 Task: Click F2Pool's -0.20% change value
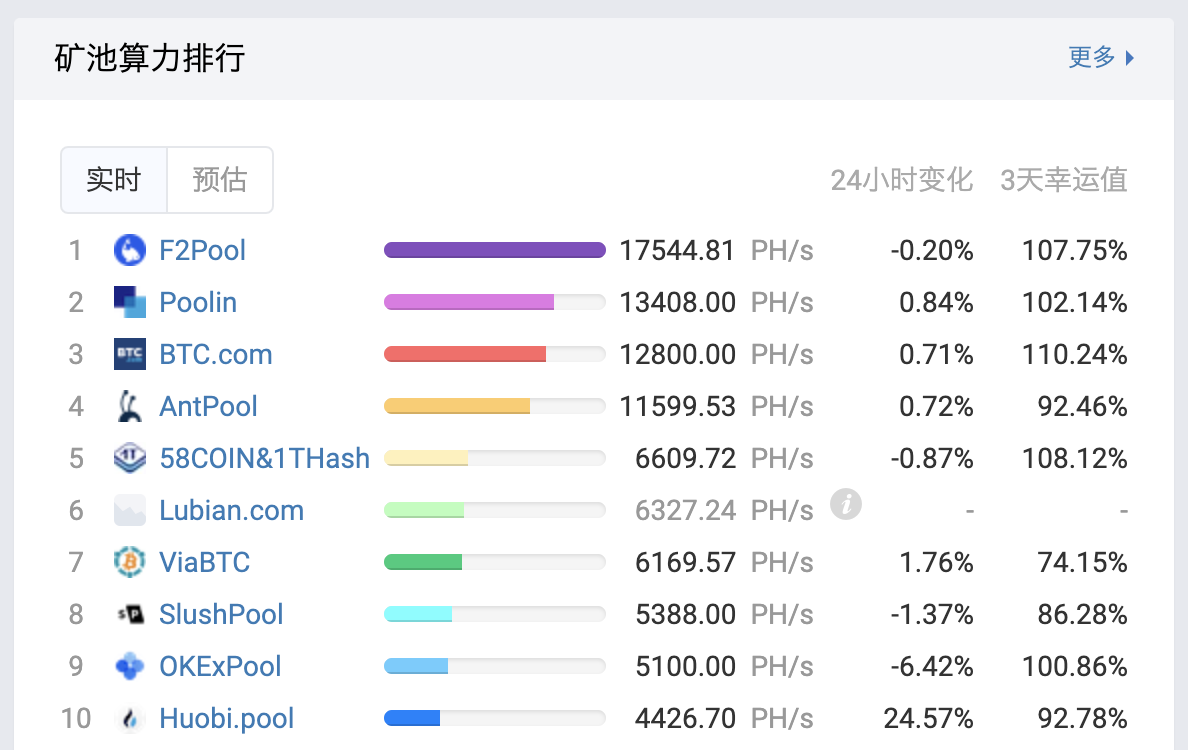coord(932,251)
